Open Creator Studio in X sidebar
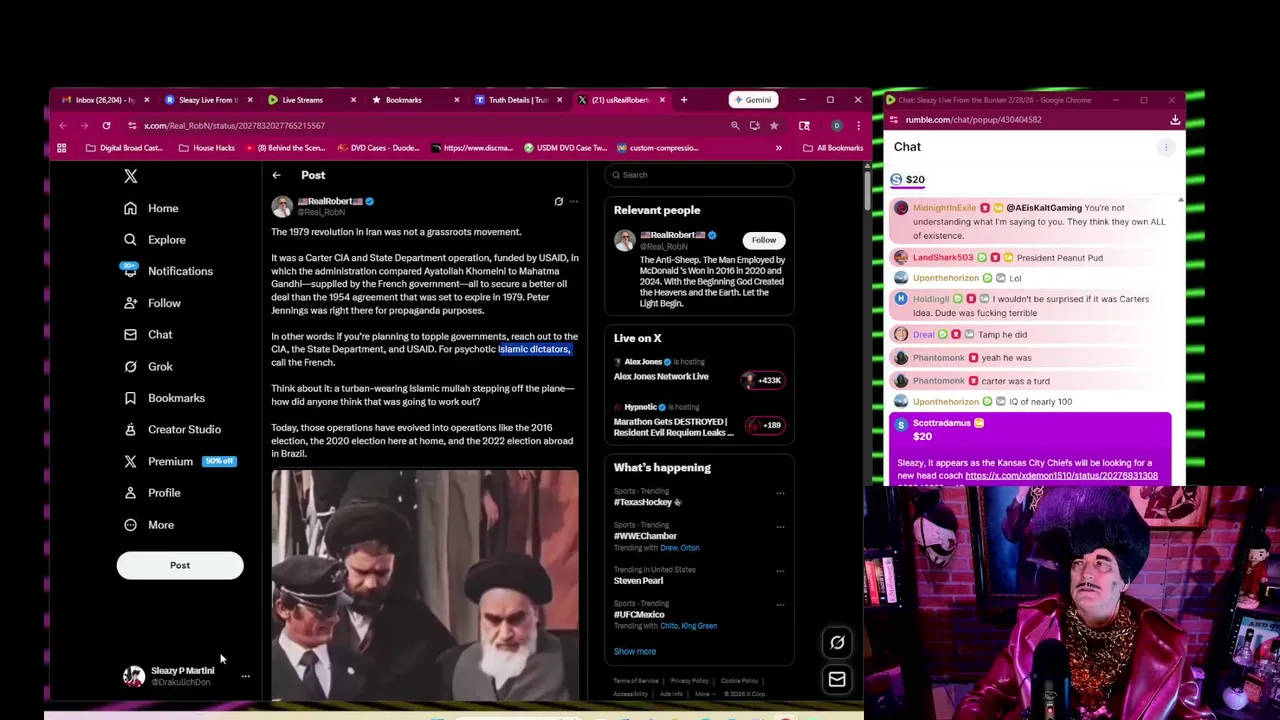1280x720 pixels. point(172,430)
